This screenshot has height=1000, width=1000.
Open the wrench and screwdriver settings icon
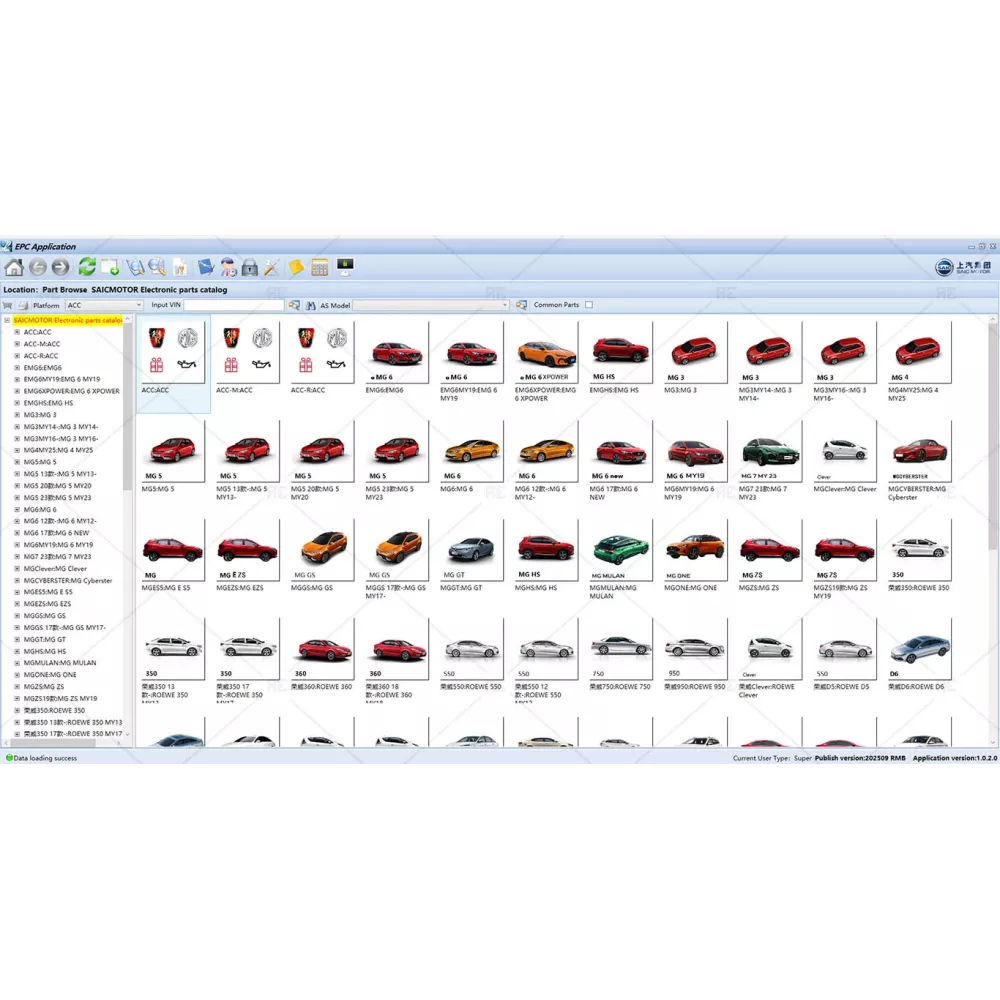271,267
